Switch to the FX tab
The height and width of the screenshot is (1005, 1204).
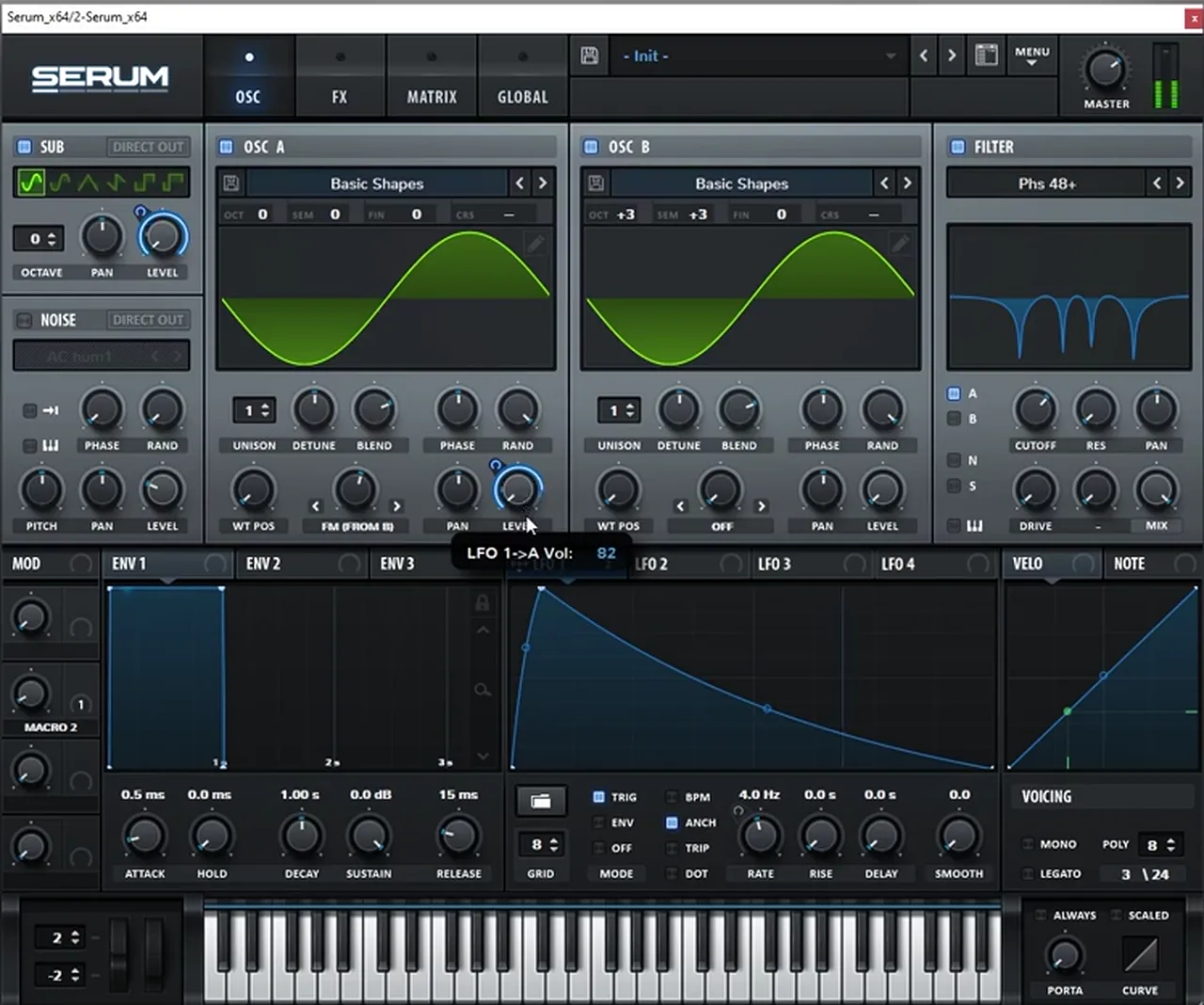340,77
